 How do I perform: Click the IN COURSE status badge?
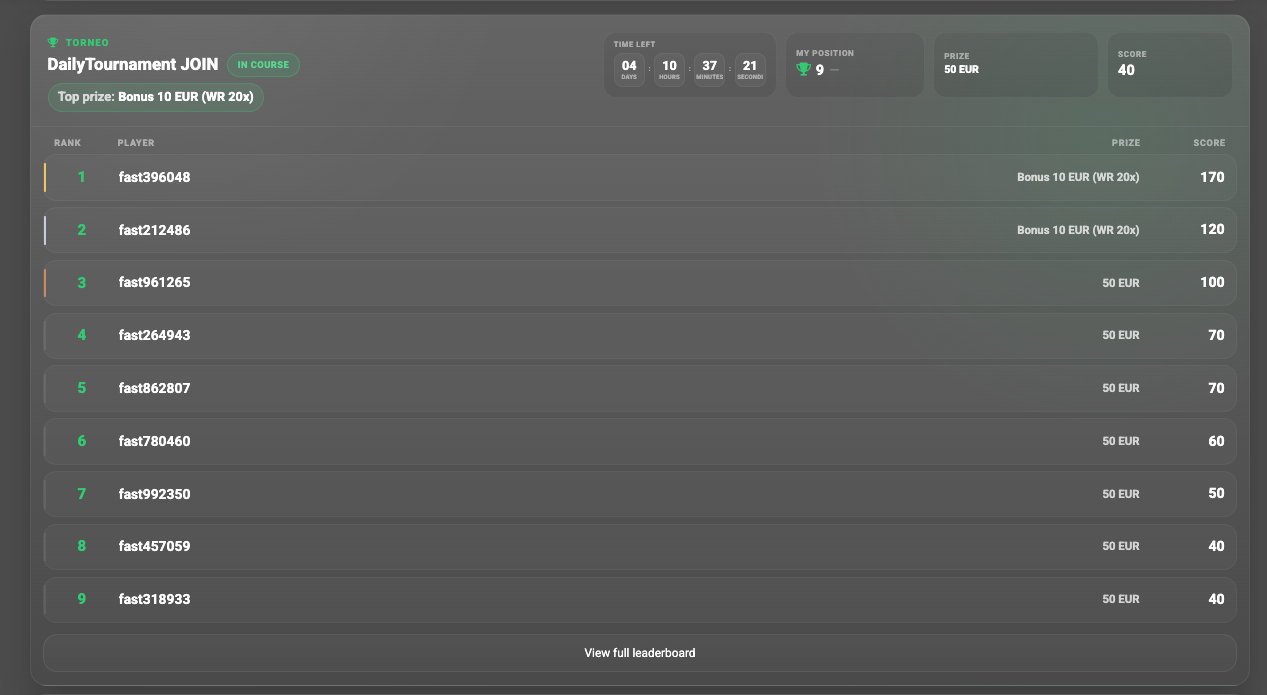pos(263,65)
